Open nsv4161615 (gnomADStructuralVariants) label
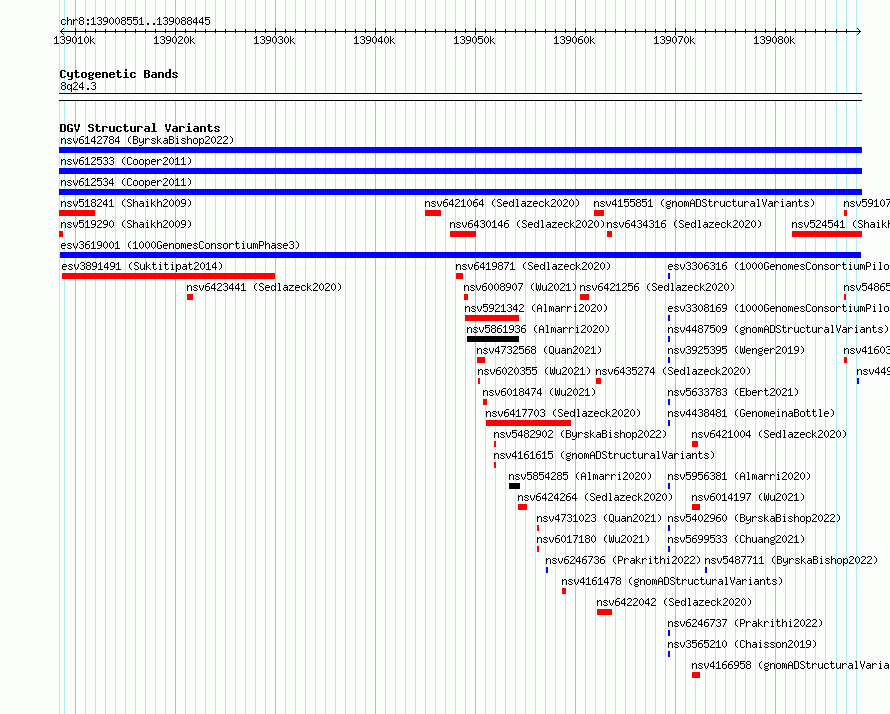Viewport: 890px width, 714px height. [x=604, y=455]
